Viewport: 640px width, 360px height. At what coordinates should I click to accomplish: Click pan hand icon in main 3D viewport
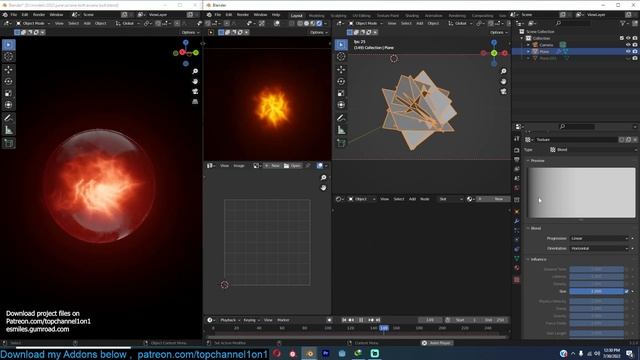(x=504, y=81)
